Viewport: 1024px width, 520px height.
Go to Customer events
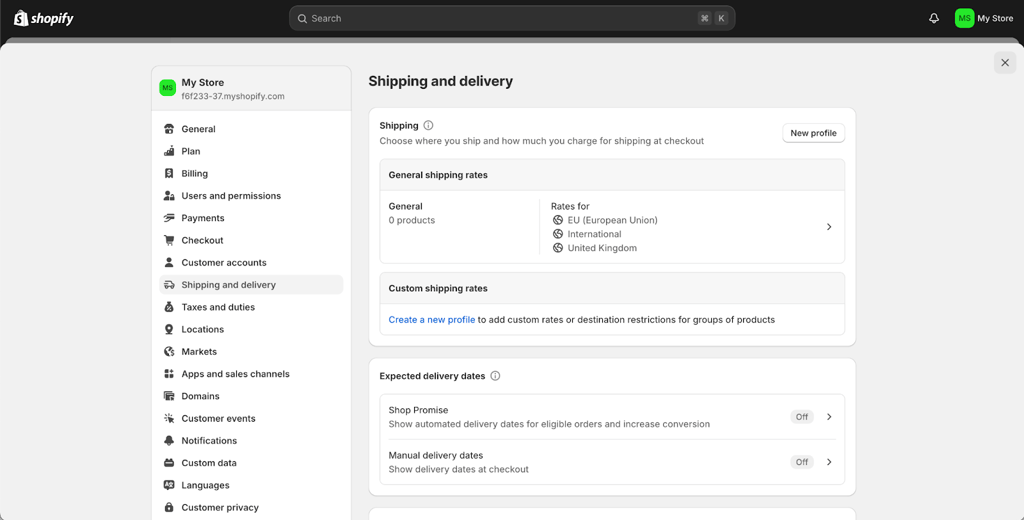pos(251,418)
